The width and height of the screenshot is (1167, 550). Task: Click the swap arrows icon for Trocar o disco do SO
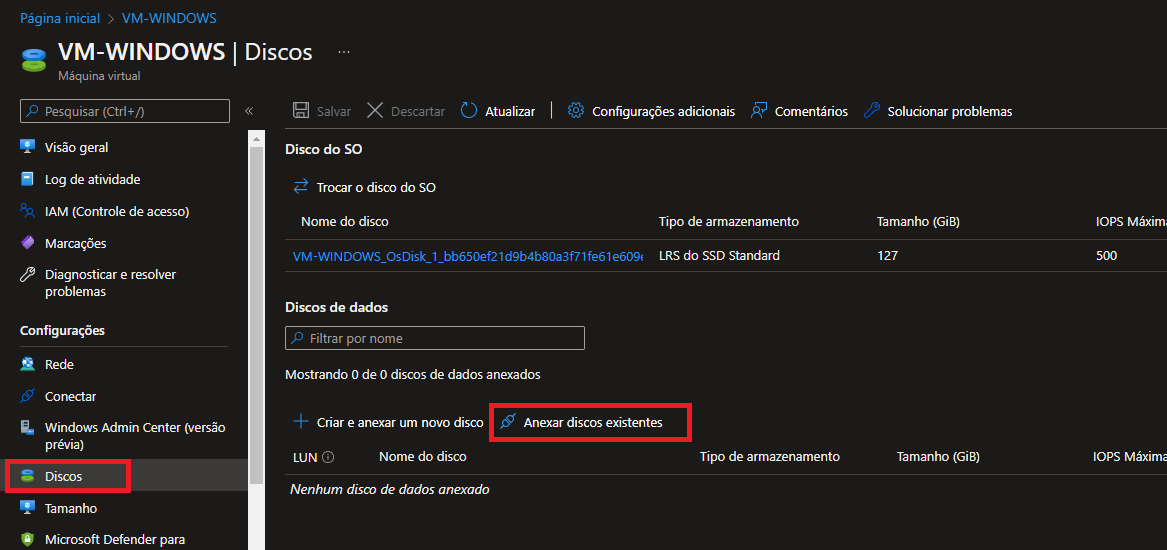(x=301, y=187)
